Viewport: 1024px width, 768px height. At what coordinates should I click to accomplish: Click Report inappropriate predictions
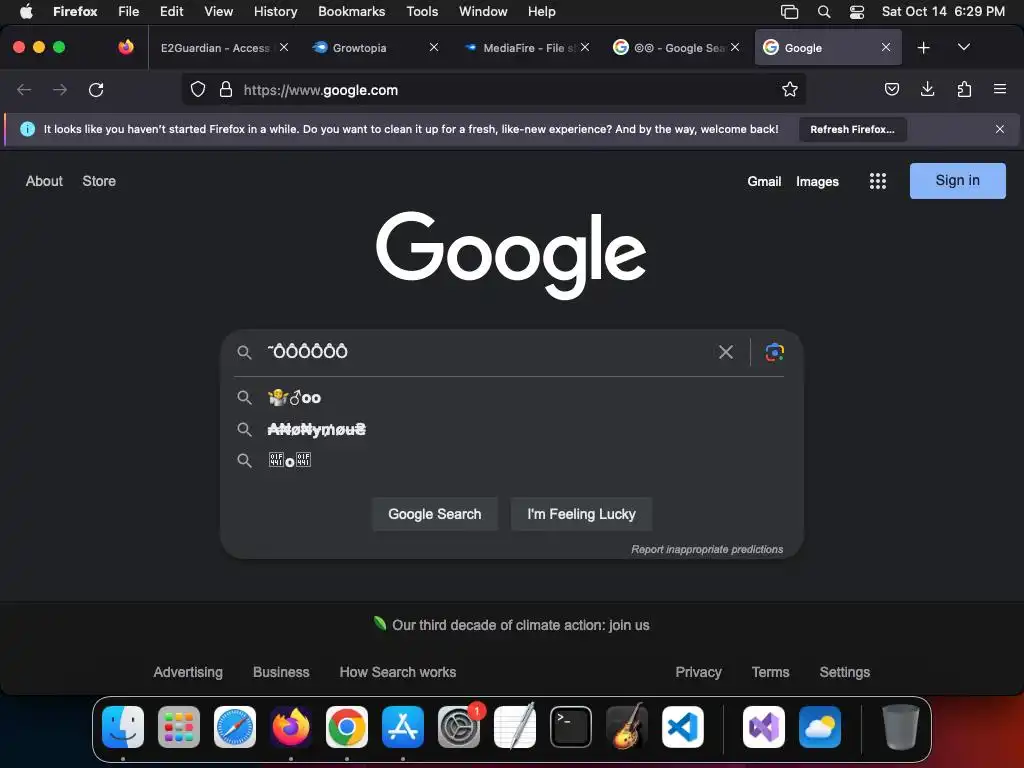[707, 549]
